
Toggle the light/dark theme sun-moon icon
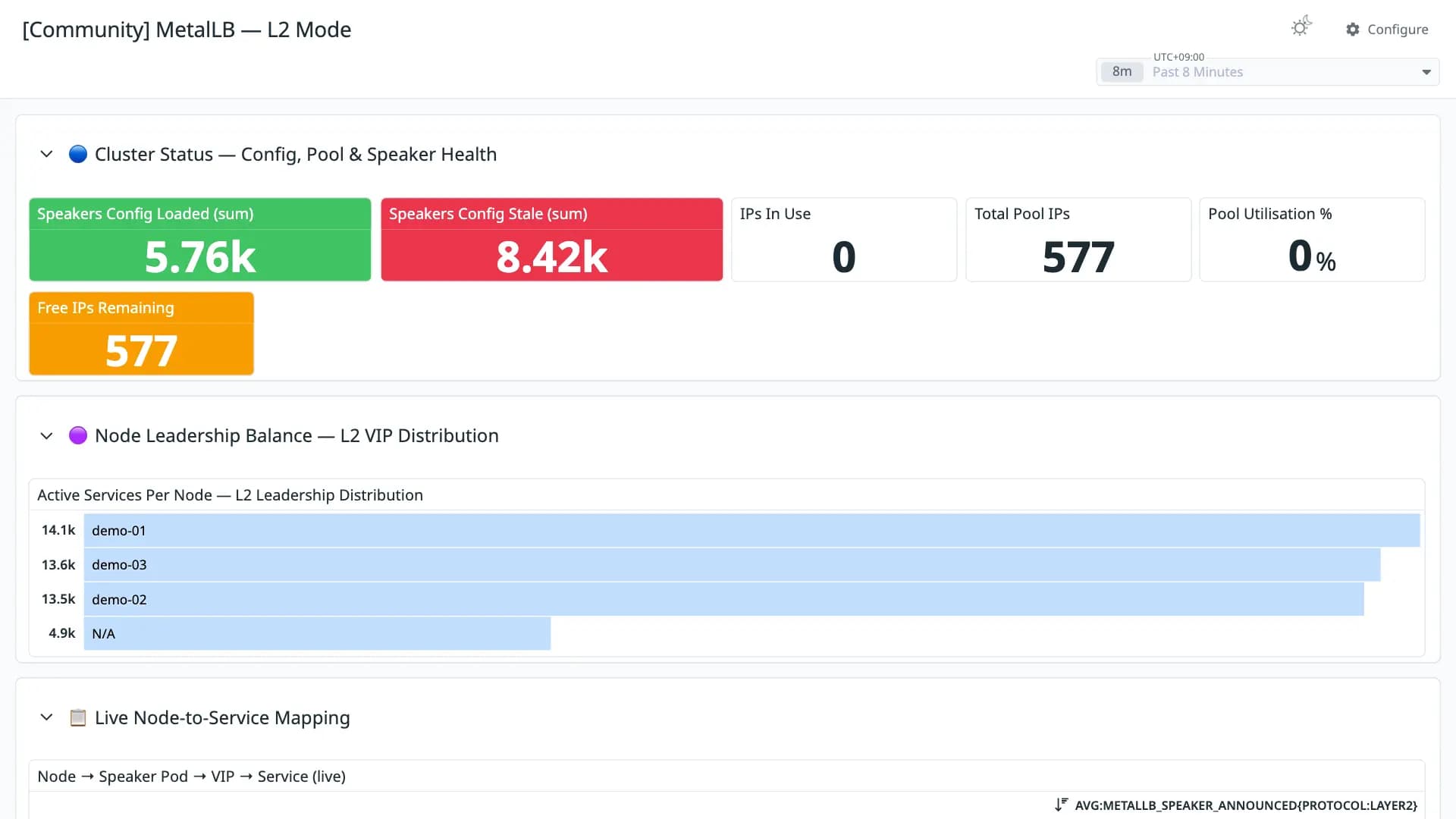1301,27
